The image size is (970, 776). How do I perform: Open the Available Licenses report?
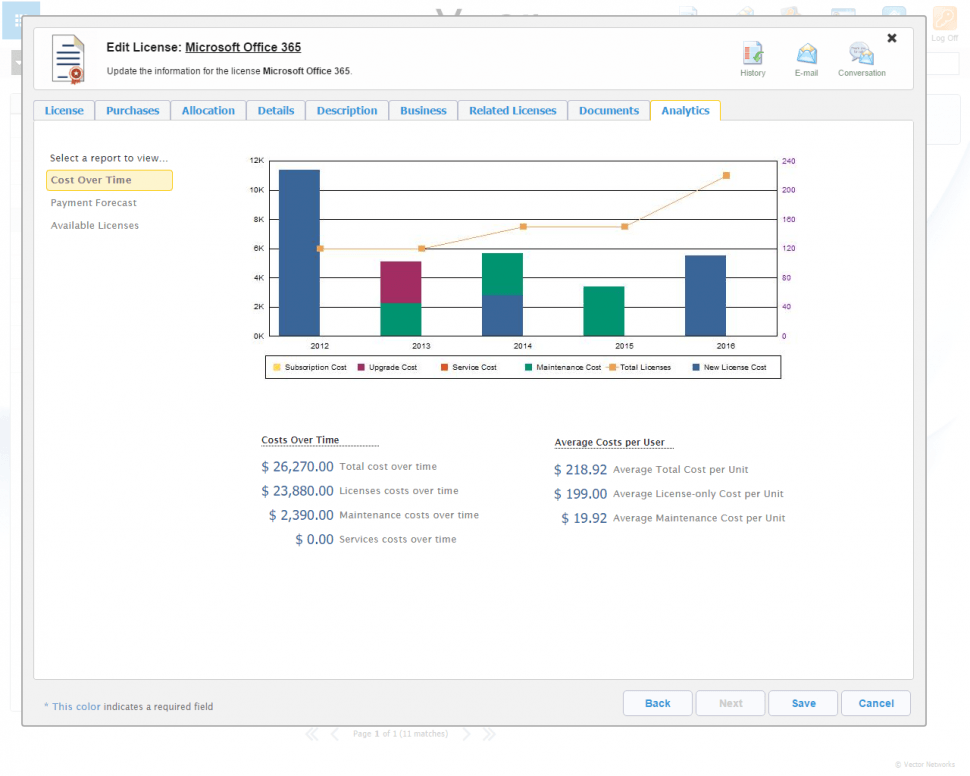pyautogui.click(x=95, y=226)
